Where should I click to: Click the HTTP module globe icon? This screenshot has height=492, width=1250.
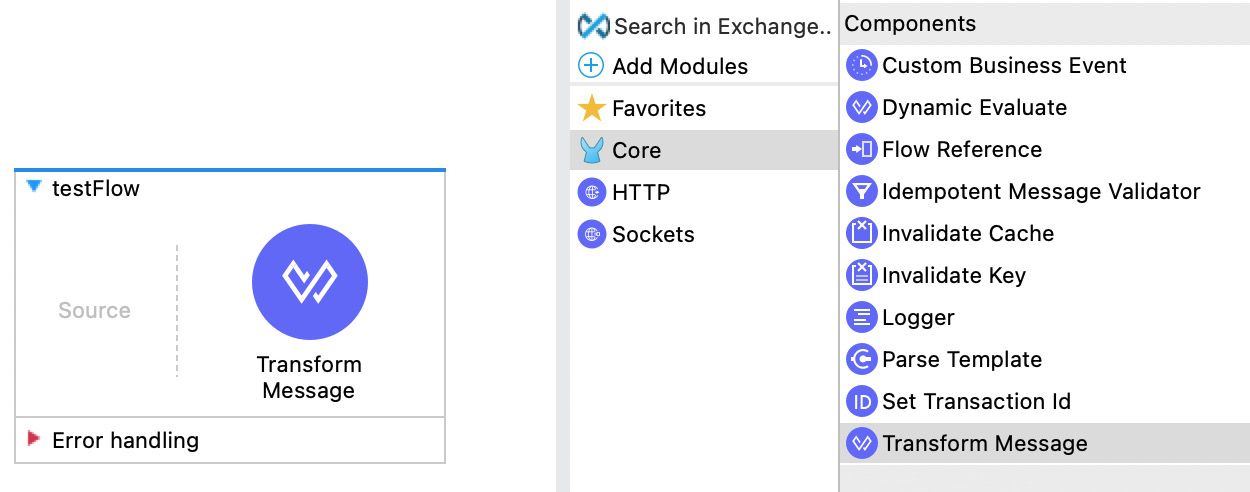[x=592, y=192]
